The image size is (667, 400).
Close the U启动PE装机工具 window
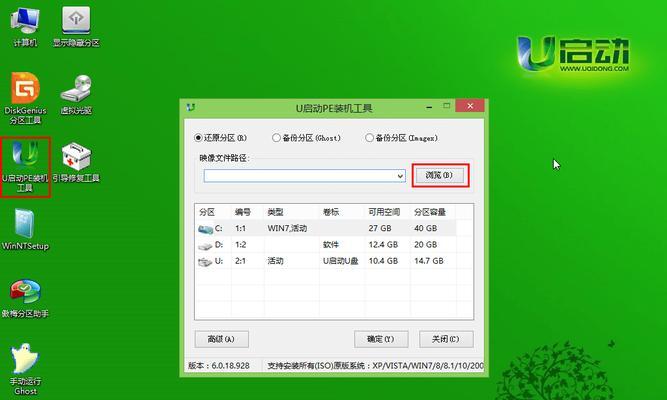point(470,106)
